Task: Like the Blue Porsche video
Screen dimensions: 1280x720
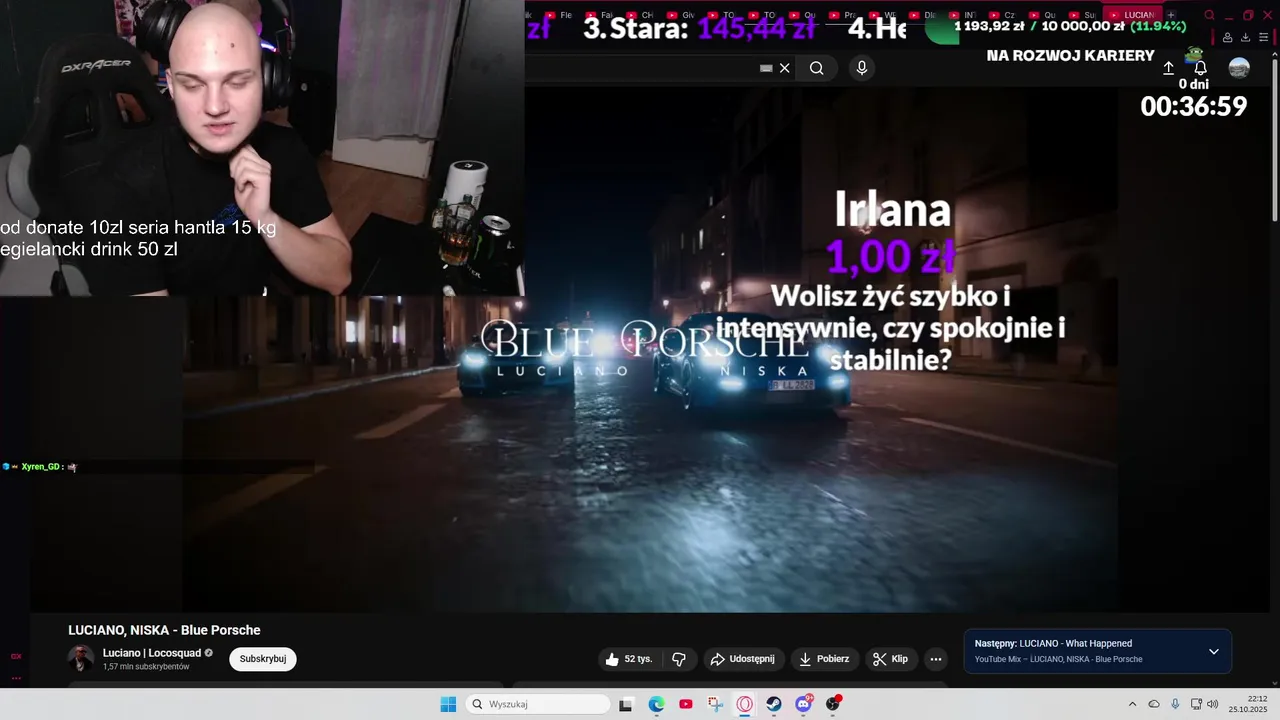Action: pos(629,659)
